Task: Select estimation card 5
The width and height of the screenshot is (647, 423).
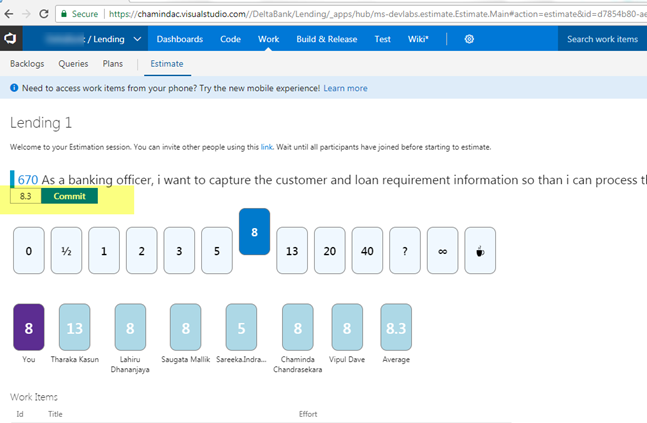Action: click(x=217, y=250)
